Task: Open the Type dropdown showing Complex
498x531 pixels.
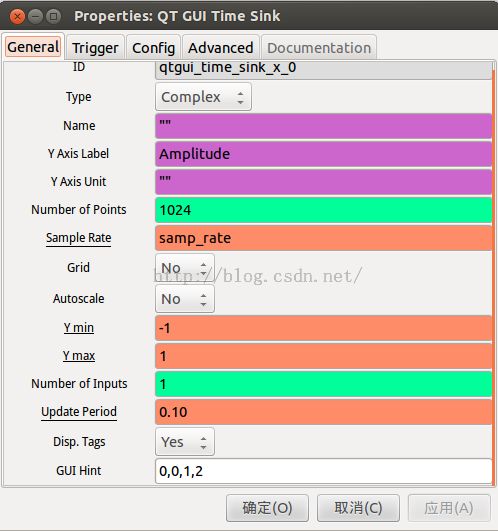Action: click(x=203, y=97)
